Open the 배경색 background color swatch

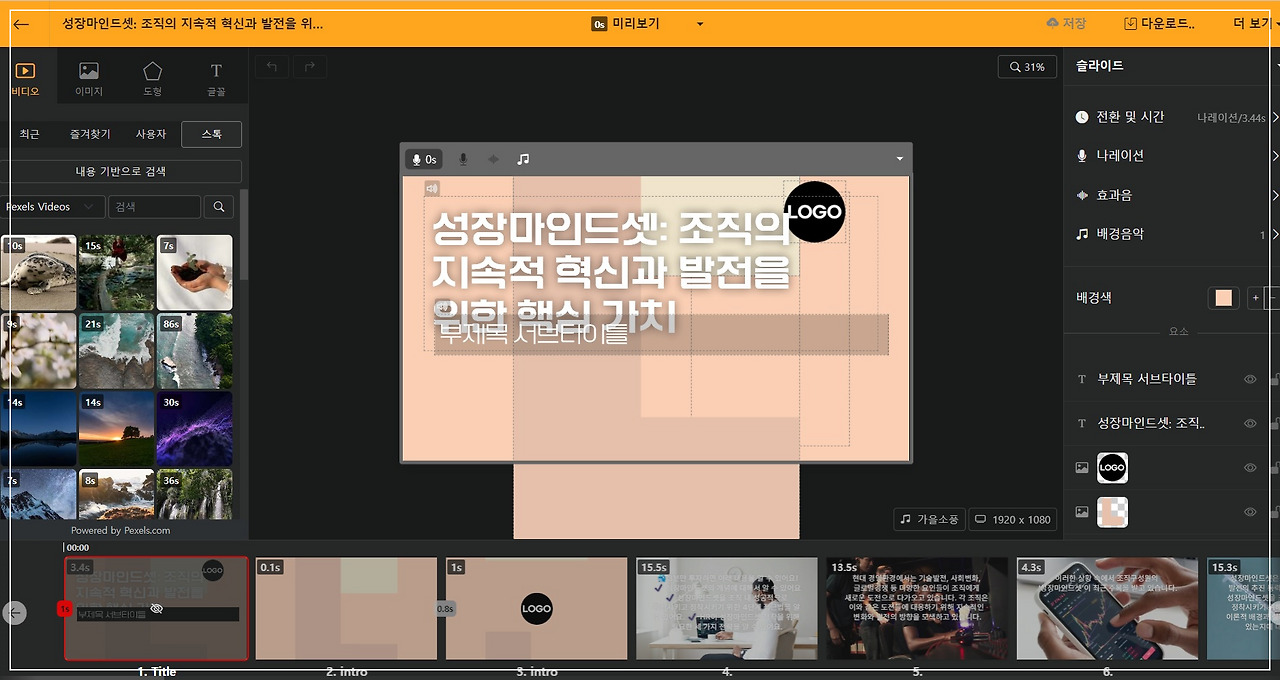click(1224, 298)
